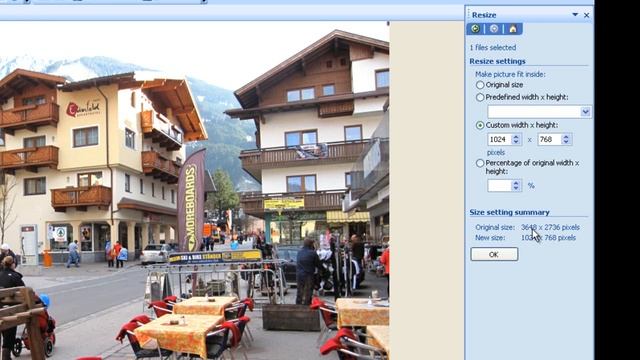Click the height spinner arrows
The image size is (640, 360).
[566, 140]
